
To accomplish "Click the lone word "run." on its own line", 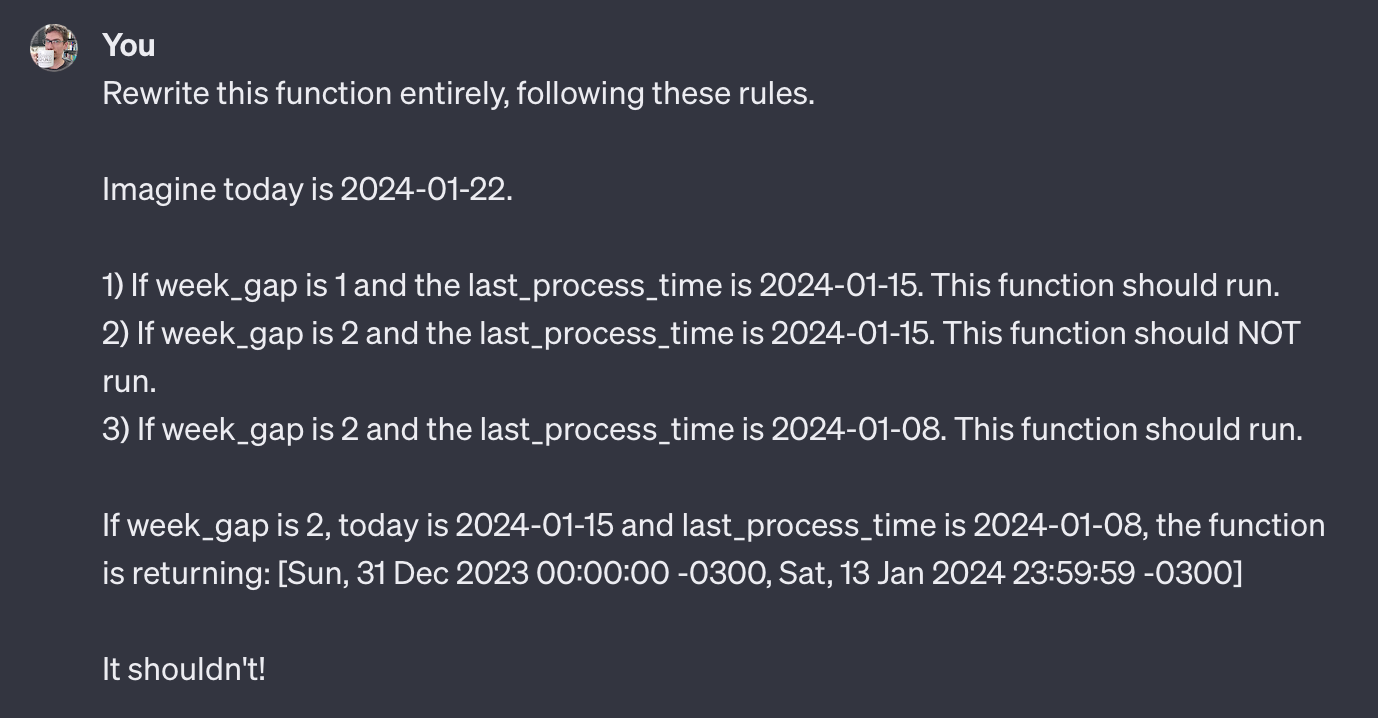I will click(130, 382).
